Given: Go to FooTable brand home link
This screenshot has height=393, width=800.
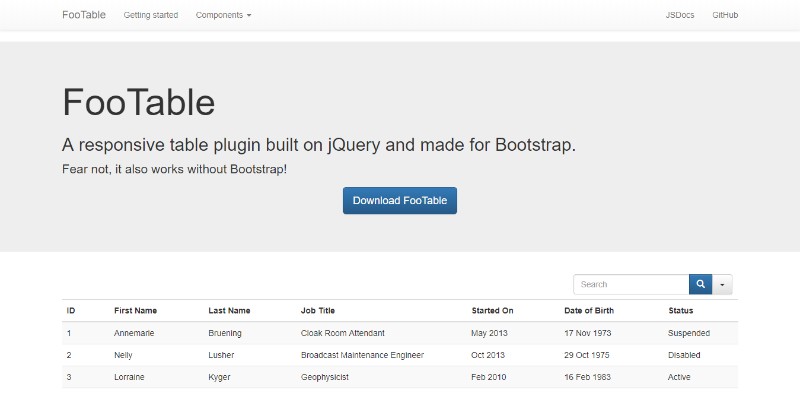Looking at the screenshot, I should tap(84, 15).
